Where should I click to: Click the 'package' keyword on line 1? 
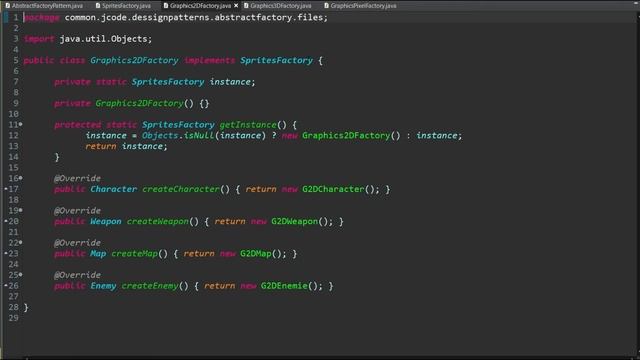(42, 18)
